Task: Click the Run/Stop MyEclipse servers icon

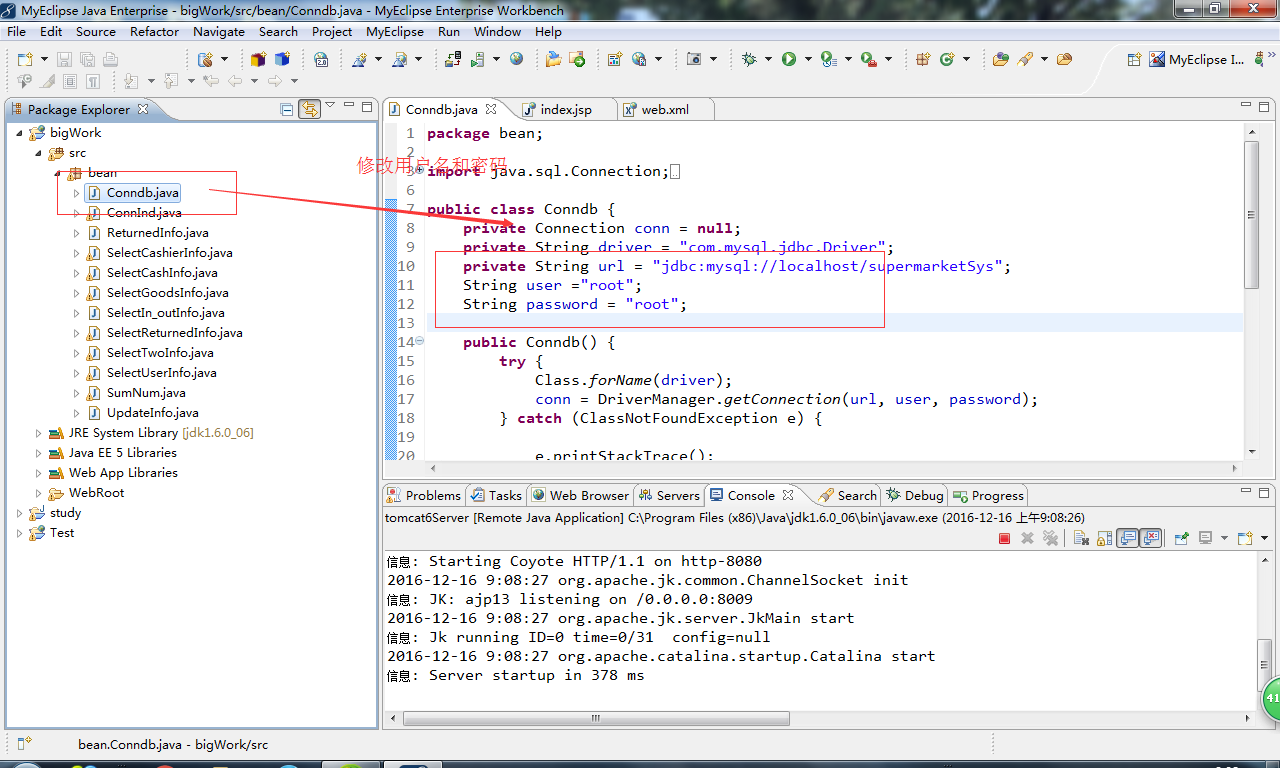Action: [x=477, y=59]
